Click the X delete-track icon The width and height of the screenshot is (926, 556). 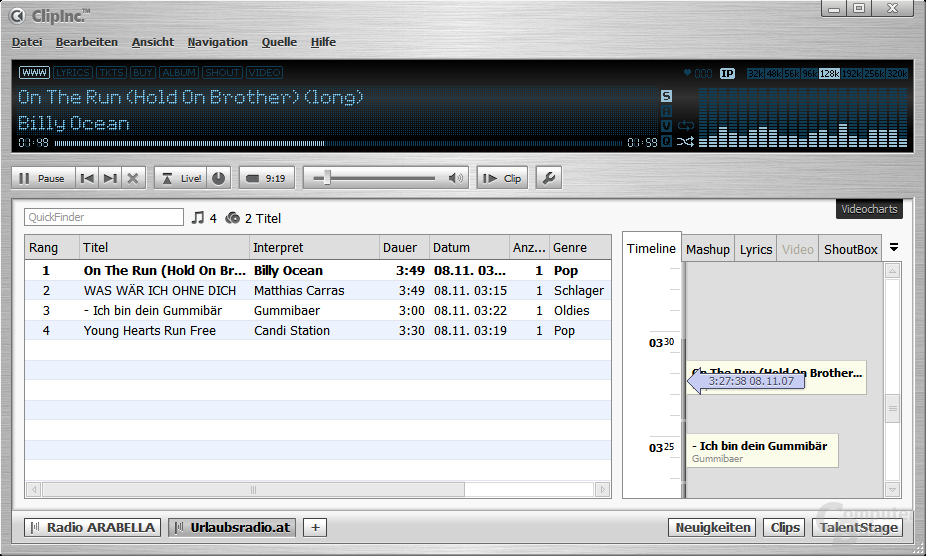pyautogui.click(x=133, y=178)
